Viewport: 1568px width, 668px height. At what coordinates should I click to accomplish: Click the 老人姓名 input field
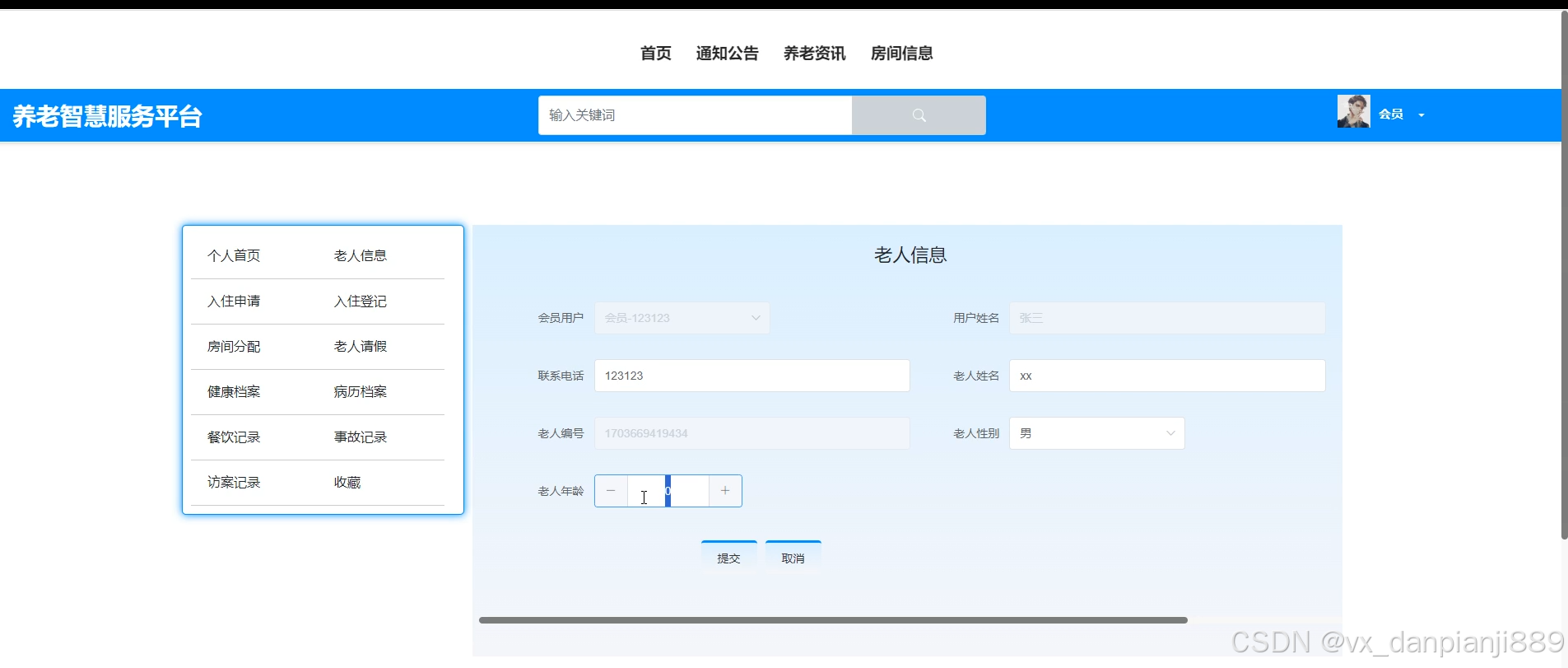tap(1167, 376)
